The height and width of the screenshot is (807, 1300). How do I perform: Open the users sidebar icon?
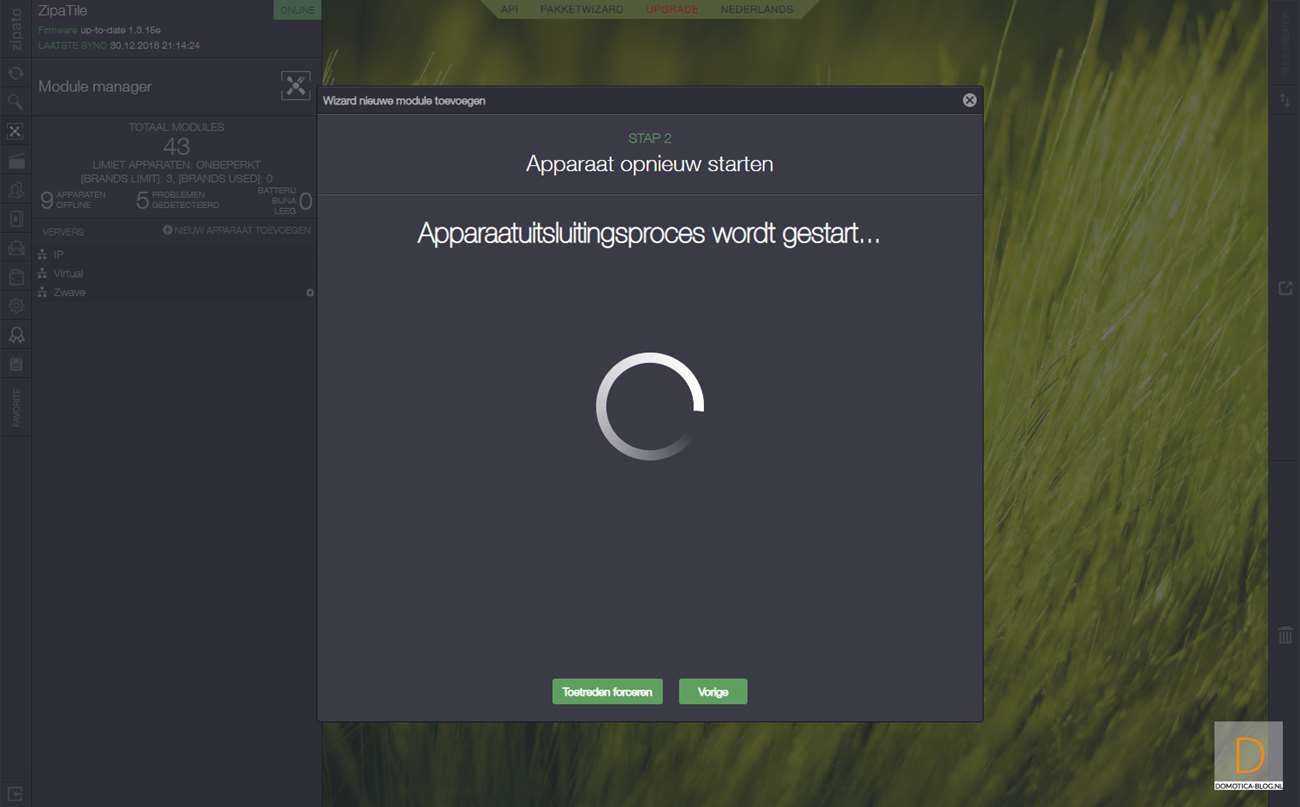16,189
